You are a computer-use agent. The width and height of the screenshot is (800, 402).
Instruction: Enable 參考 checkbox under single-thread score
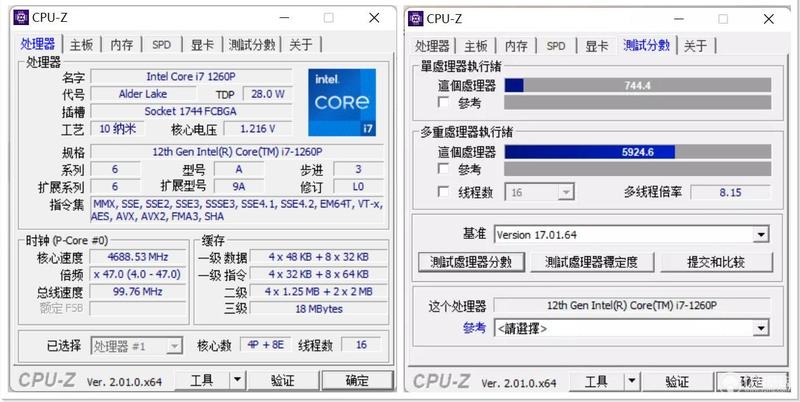point(443,103)
